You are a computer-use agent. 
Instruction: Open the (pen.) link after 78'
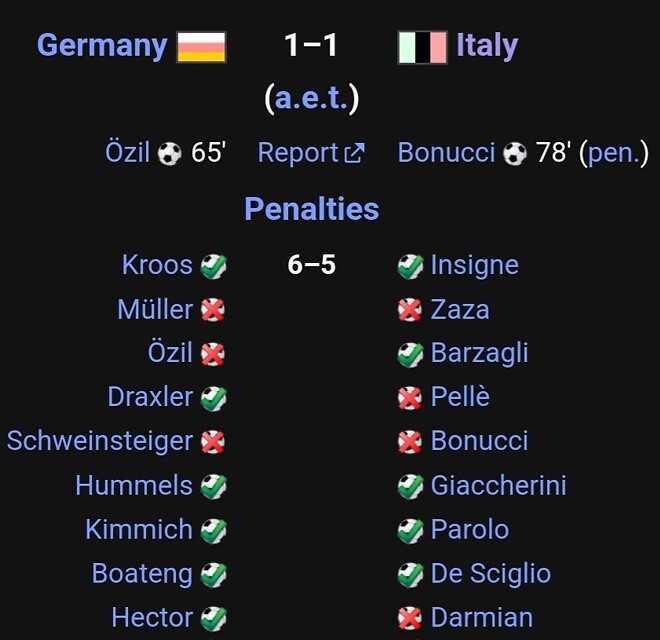click(614, 152)
